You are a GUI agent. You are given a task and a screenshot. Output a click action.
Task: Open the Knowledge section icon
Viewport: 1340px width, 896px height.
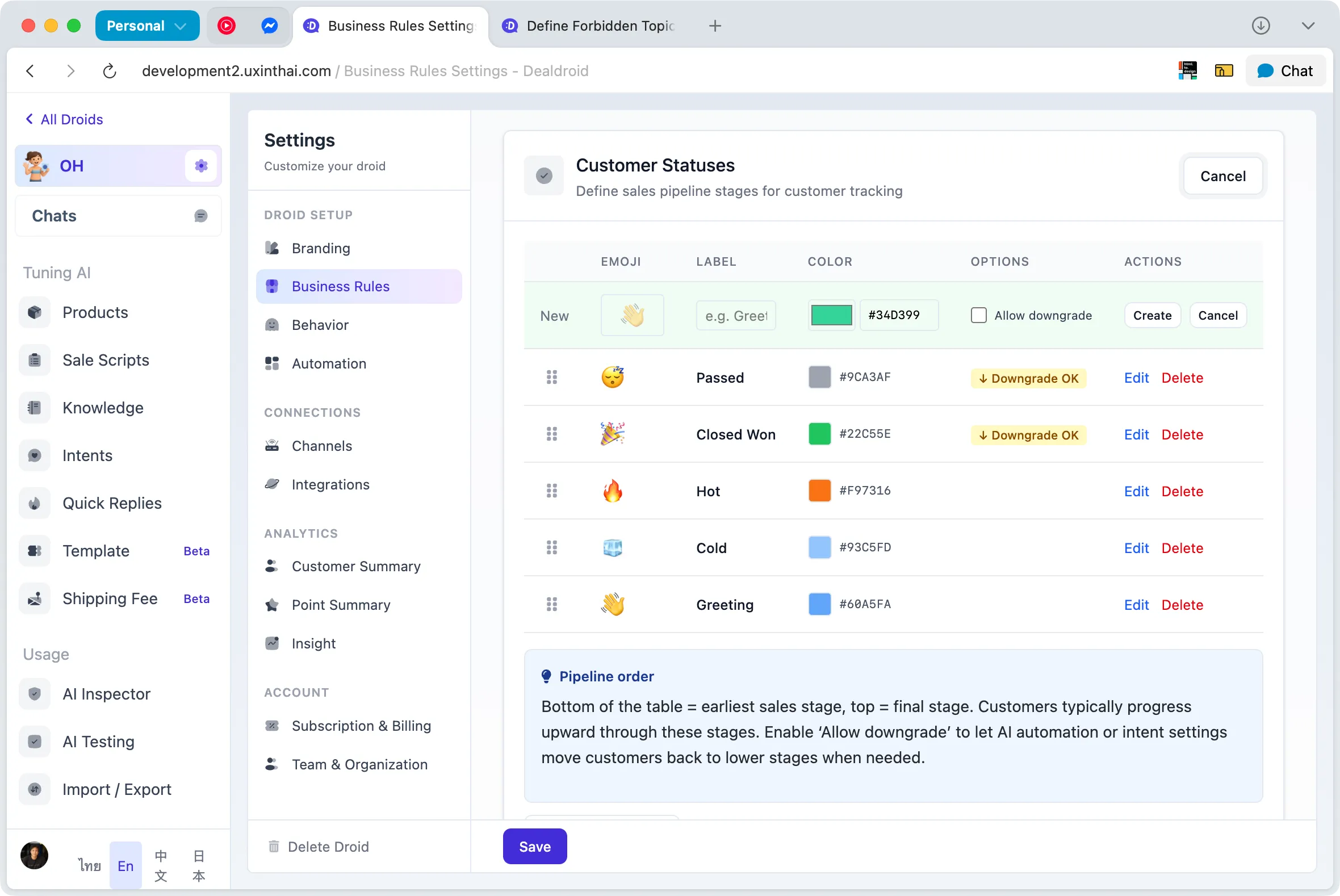point(34,408)
